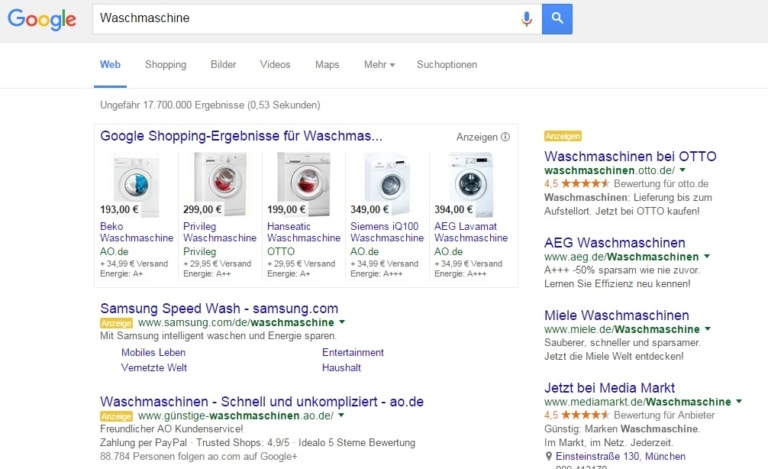This screenshot has height=469, width=768.
Task: Click the Google logo
Action: (x=42, y=20)
